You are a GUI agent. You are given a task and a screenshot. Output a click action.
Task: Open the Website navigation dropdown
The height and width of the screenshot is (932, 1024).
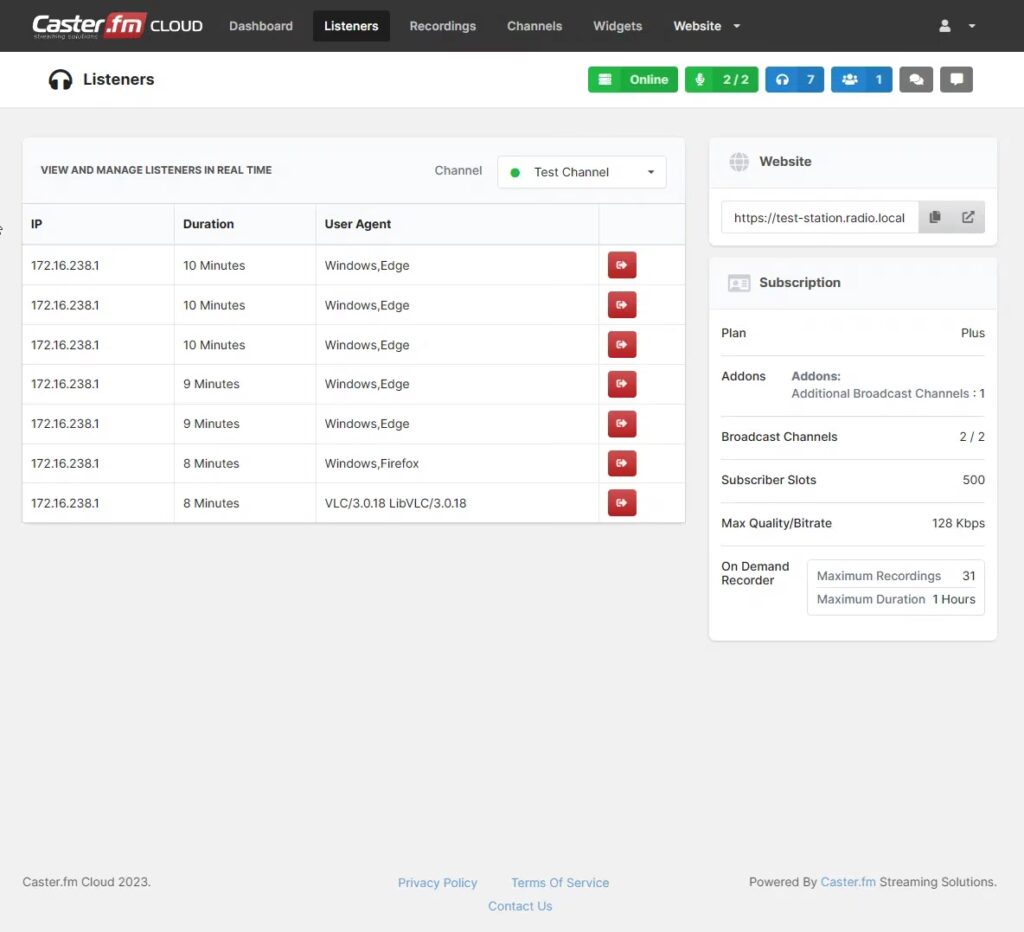(707, 26)
